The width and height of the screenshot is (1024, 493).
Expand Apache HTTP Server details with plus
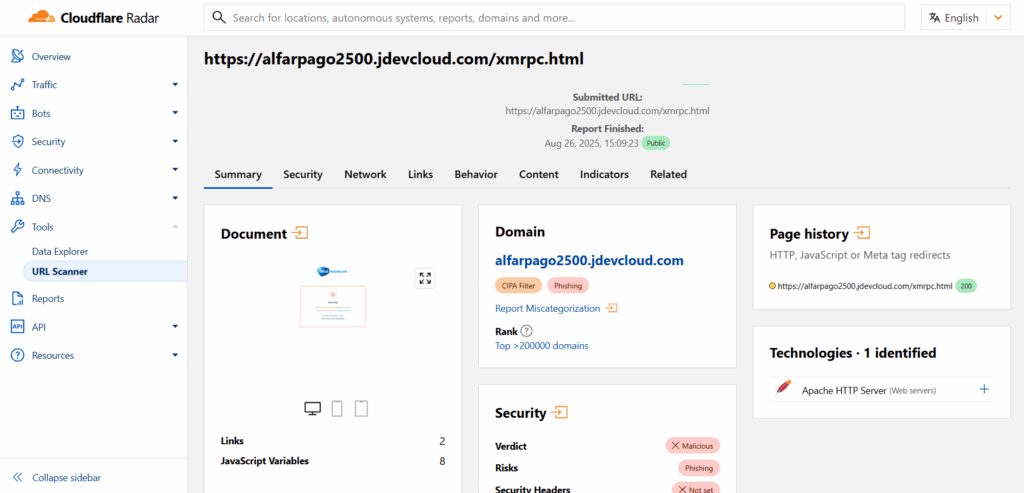[984, 389]
